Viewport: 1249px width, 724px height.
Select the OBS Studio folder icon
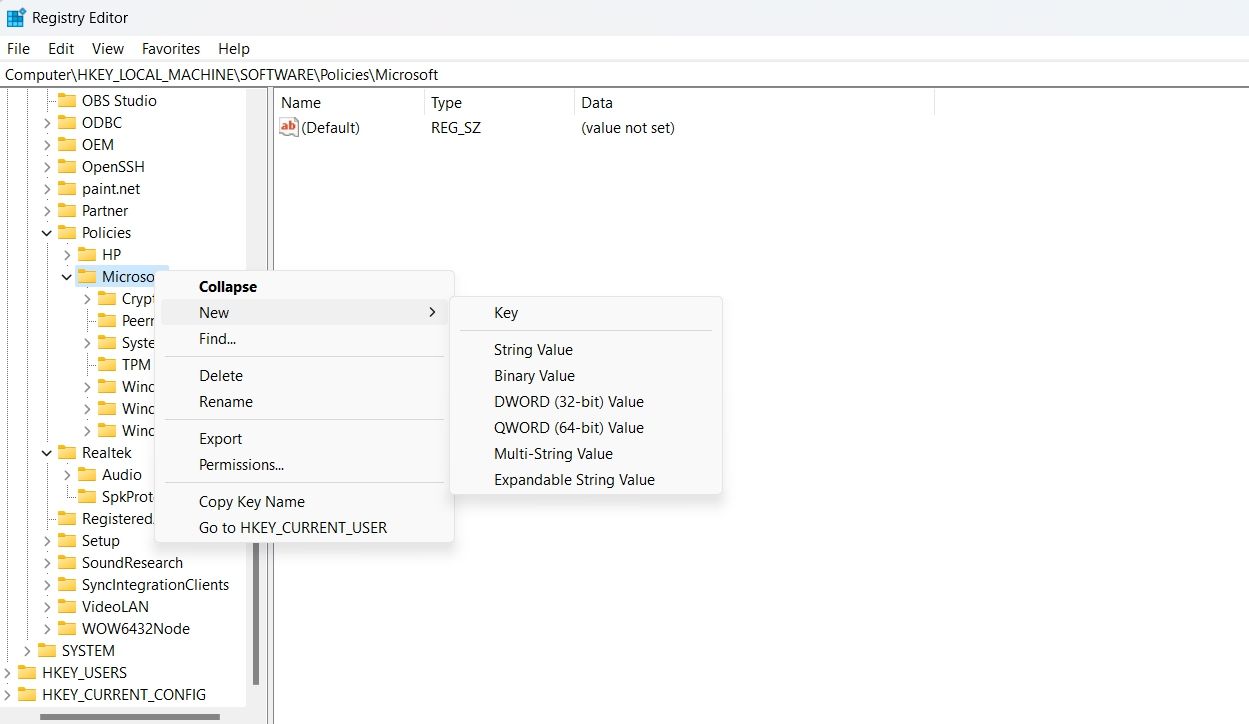point(67,100)
